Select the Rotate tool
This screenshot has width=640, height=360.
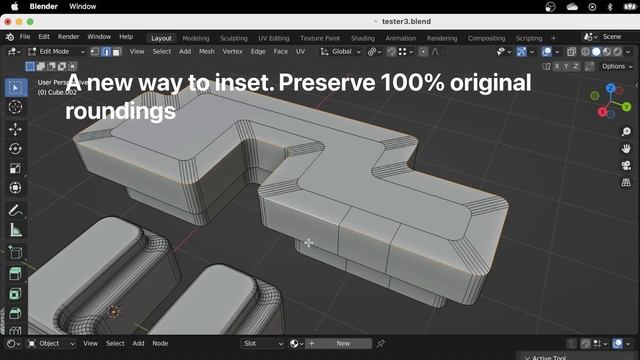coord(16,149)
